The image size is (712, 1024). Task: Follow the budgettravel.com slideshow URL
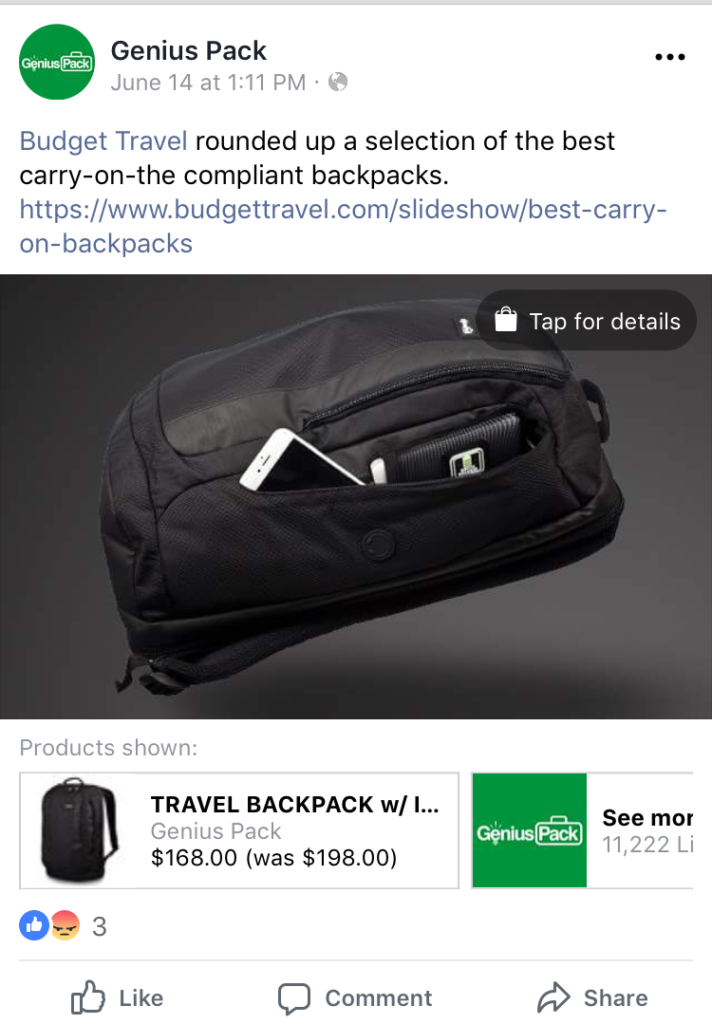[343, 226]
